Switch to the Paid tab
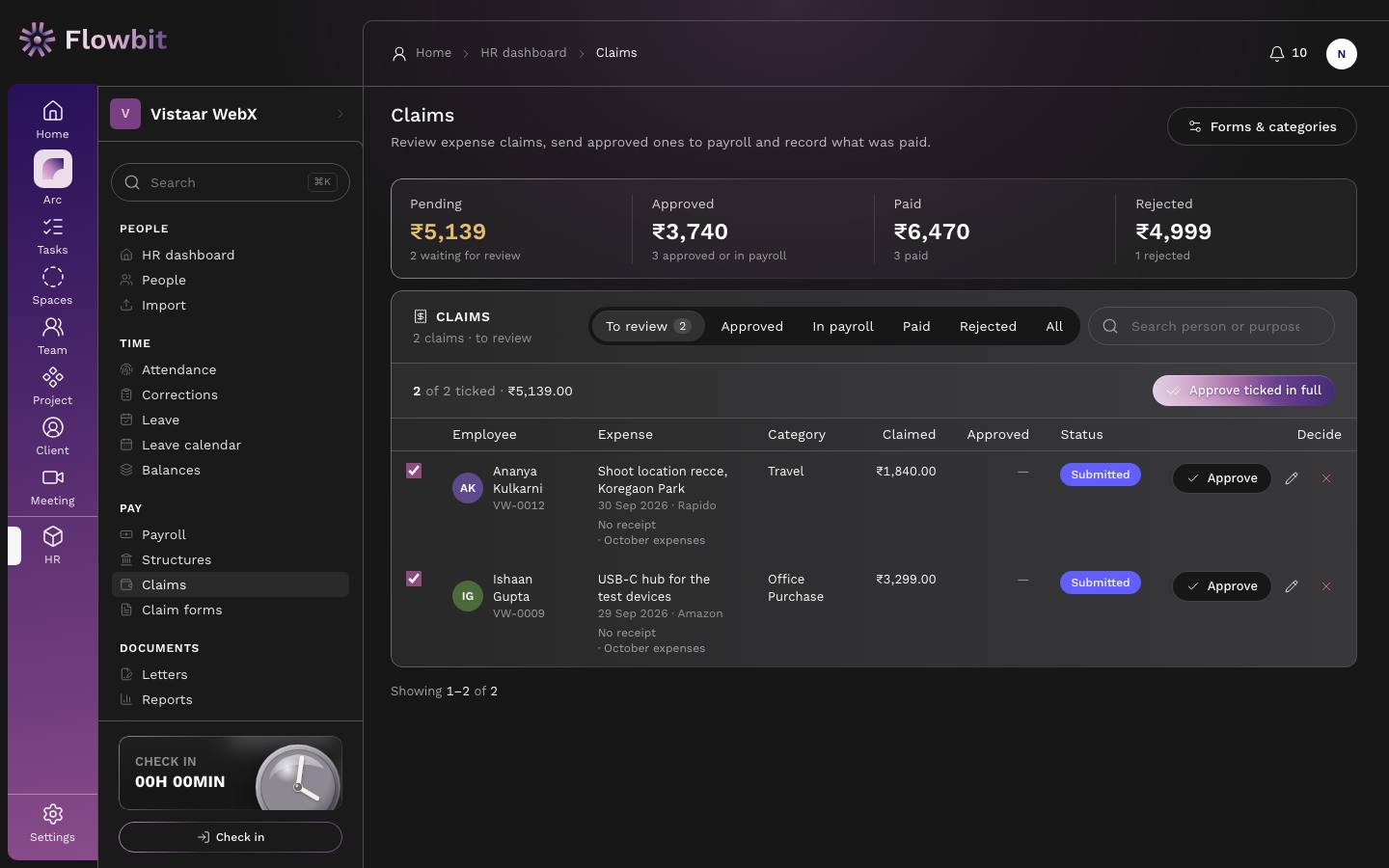 coord(916,326)
